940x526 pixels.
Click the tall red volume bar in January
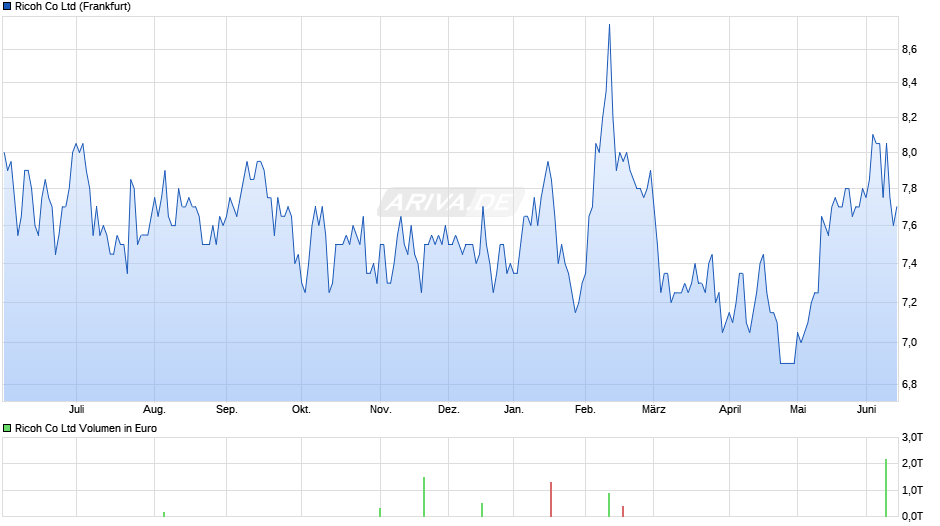pos(550,499)
